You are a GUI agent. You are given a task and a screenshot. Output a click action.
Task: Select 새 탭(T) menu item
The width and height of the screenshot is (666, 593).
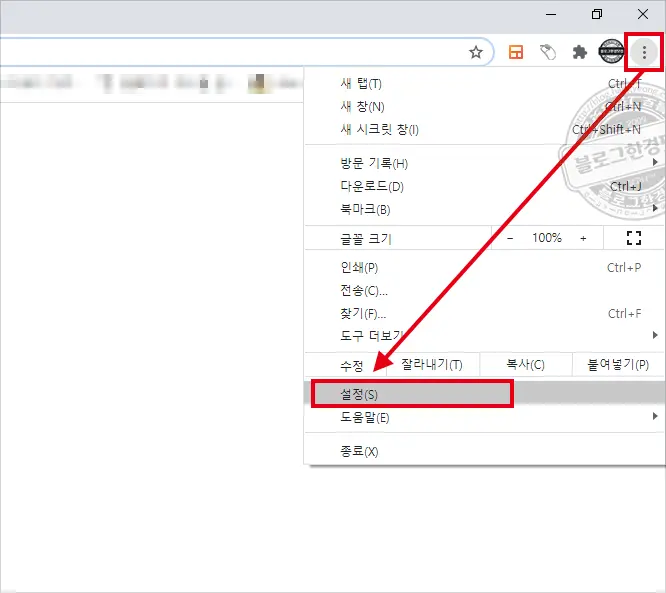click(x=485, y=84)
